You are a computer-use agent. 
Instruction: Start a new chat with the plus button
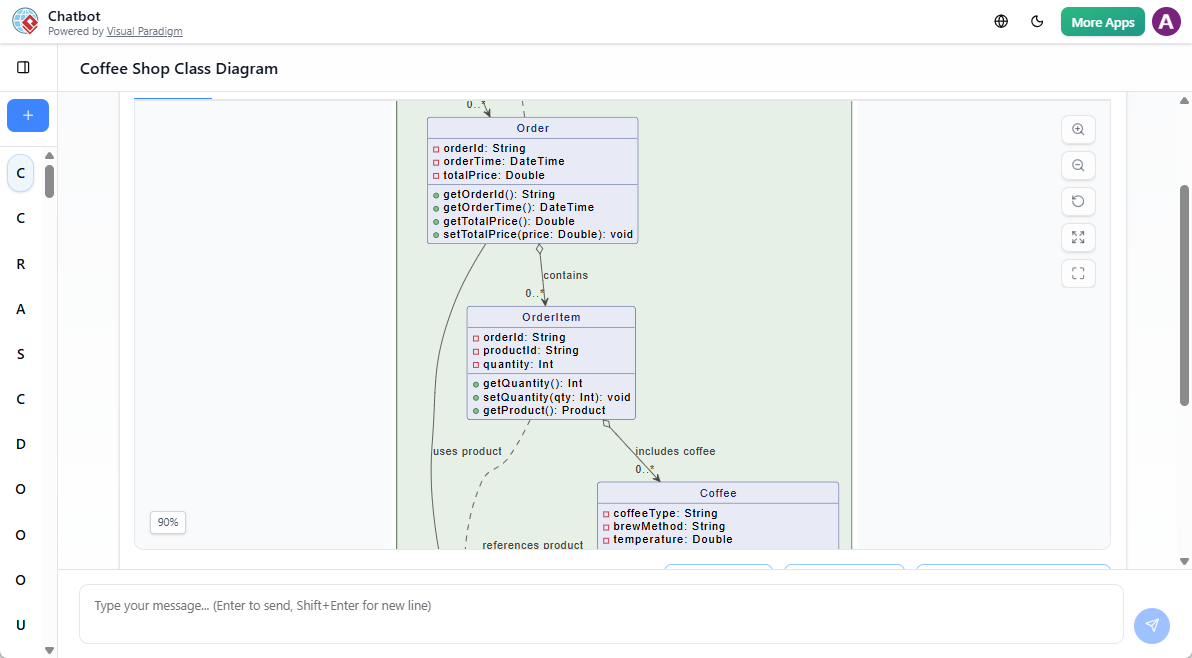point(27,115)
